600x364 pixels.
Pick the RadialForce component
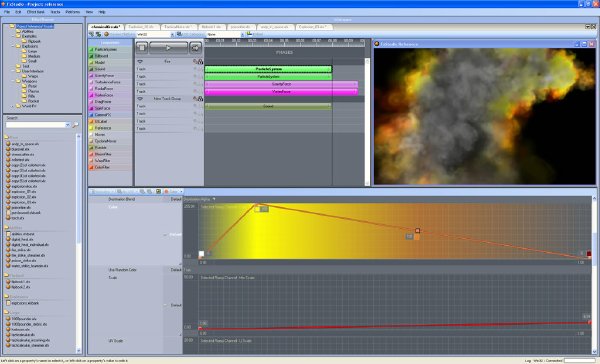[x=110, y=88]
